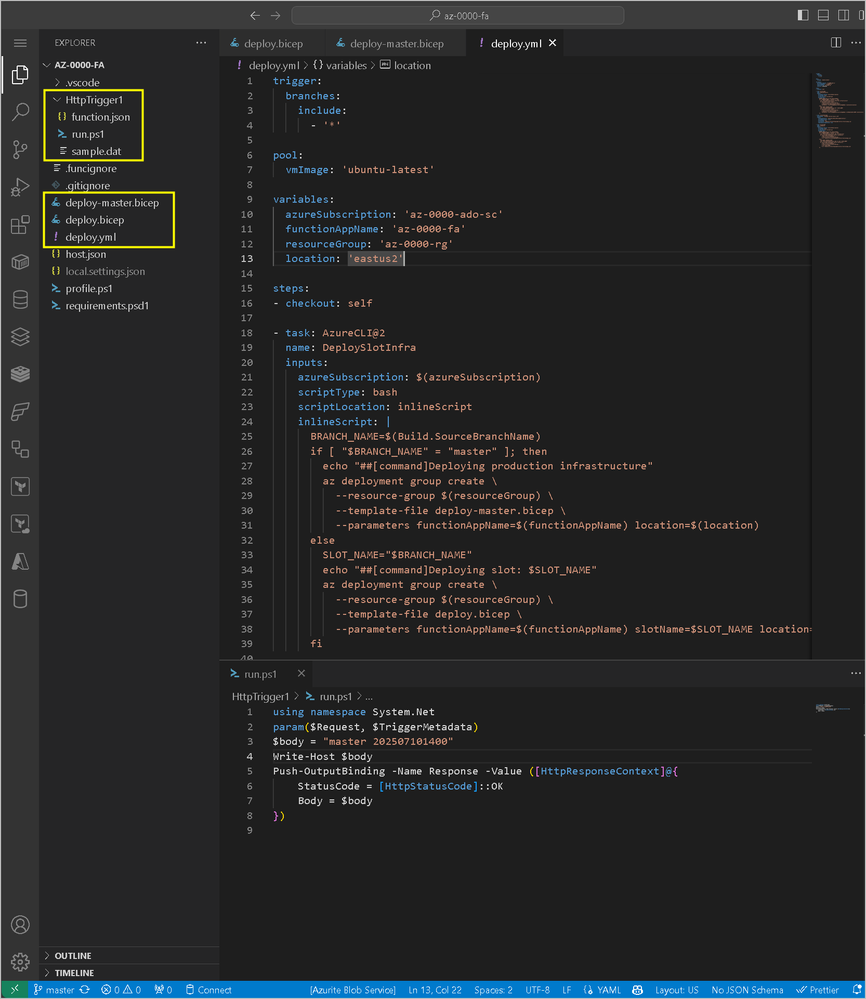Click the az-0000-fa command center search
The height and width of the screenshot is (999, 866).
[x=458, y=15]
